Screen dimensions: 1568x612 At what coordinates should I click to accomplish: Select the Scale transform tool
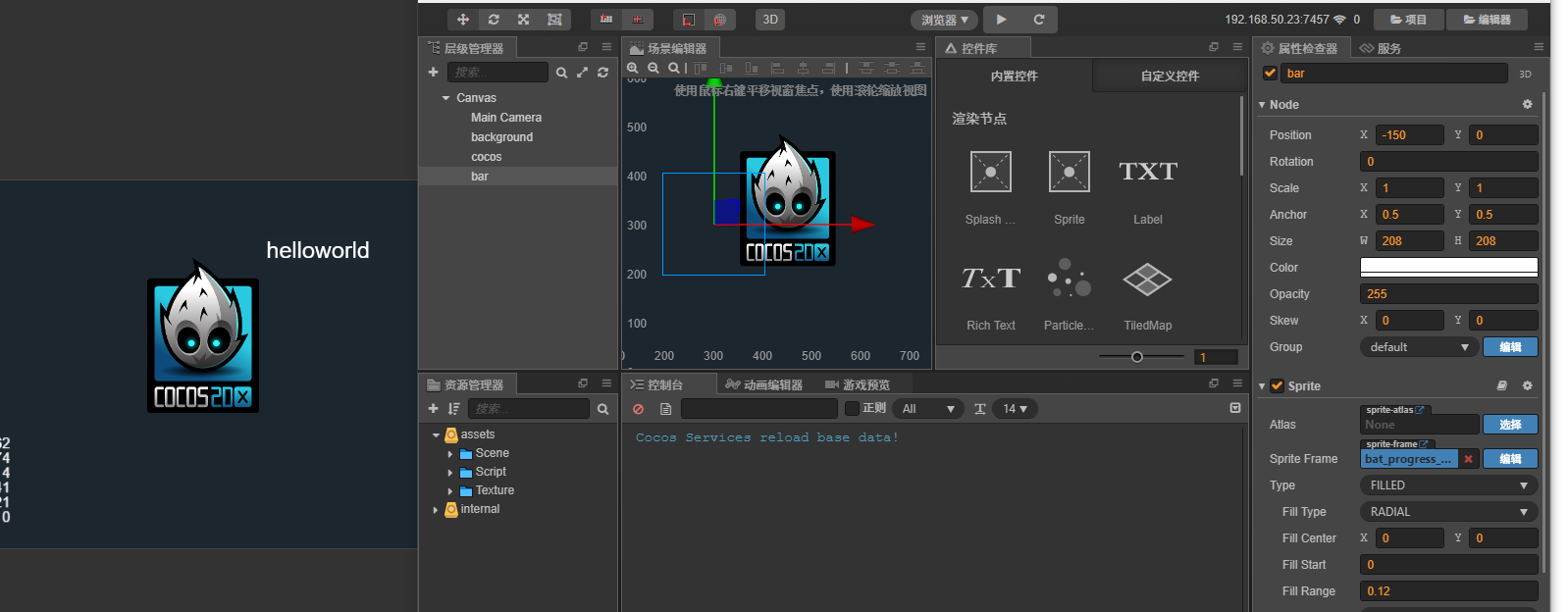pyautogui.click(x=524, y=20)
